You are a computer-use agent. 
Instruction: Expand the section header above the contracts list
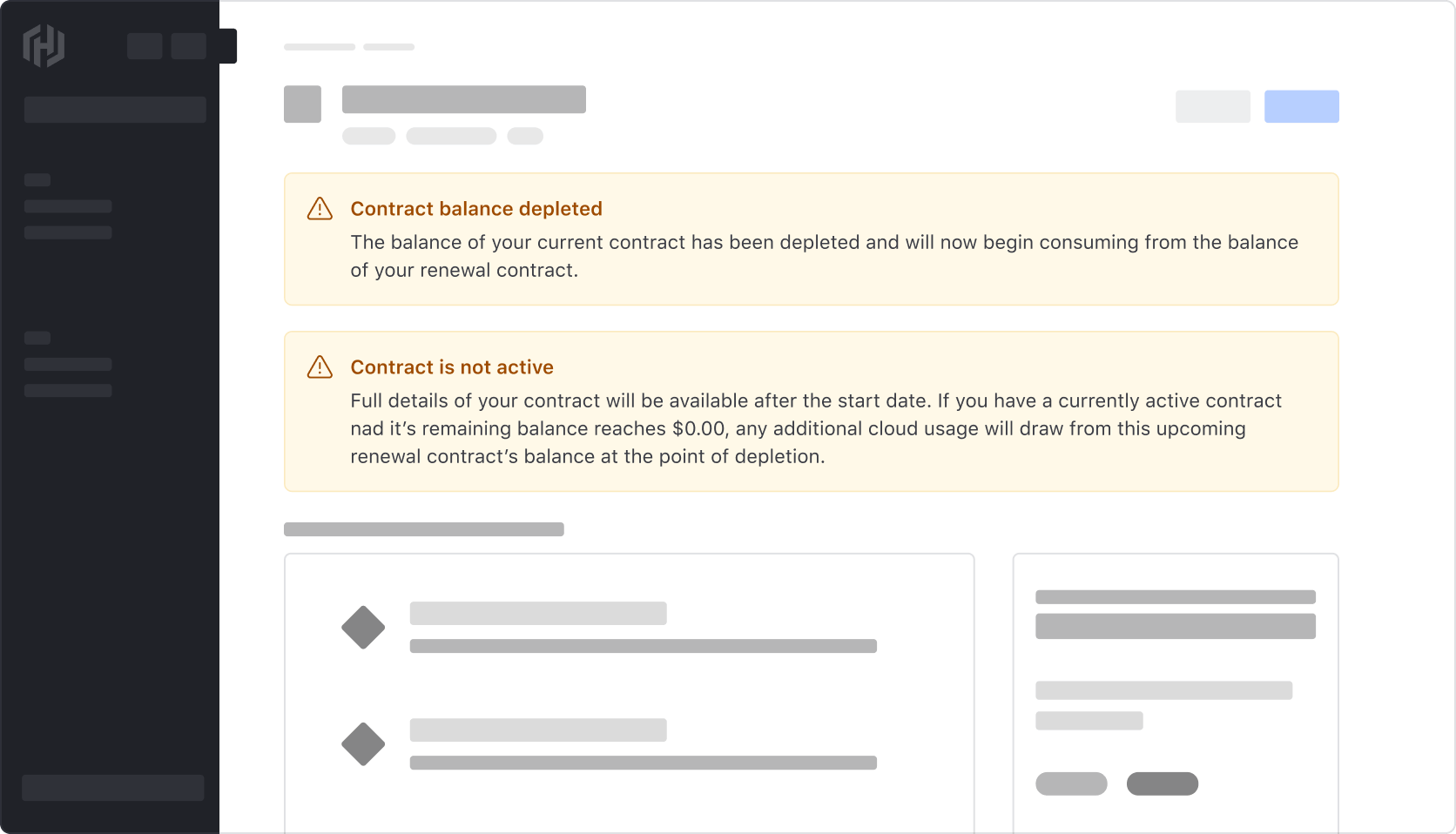tap(423, 529)
